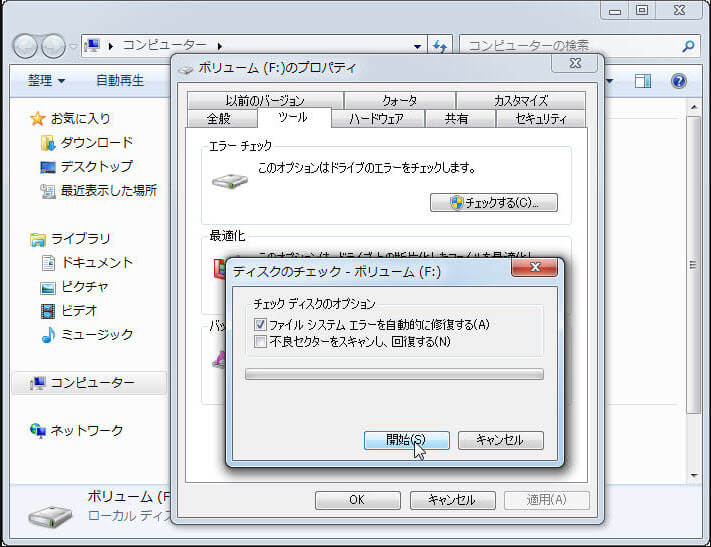The width and height of the screenshot is (711, 547).
Task: Click the お気に入り star icon
Action: (38, 119)
